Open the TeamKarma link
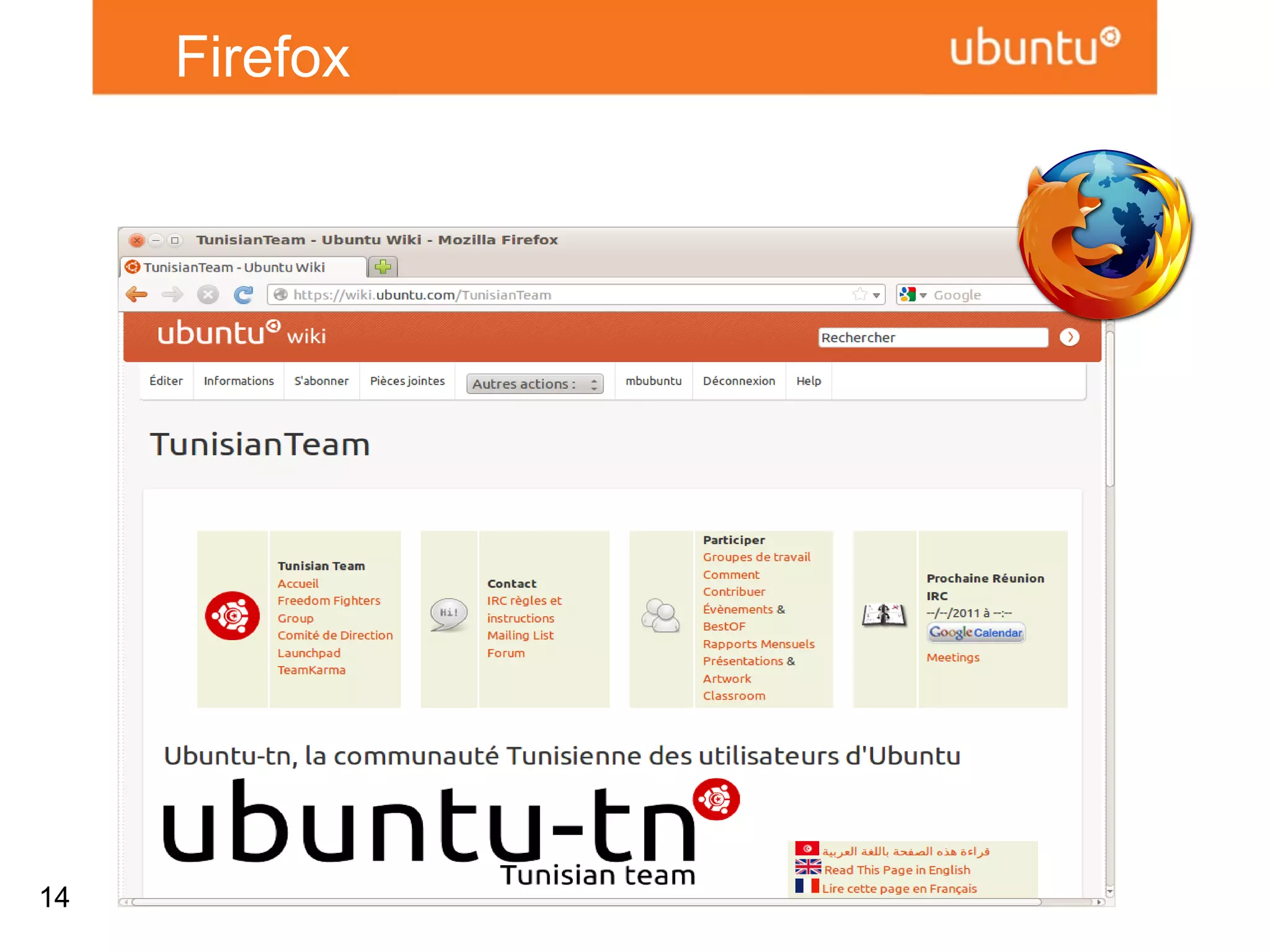The width and height of the screenshot is (1270, 952). (x=311, y=670)
